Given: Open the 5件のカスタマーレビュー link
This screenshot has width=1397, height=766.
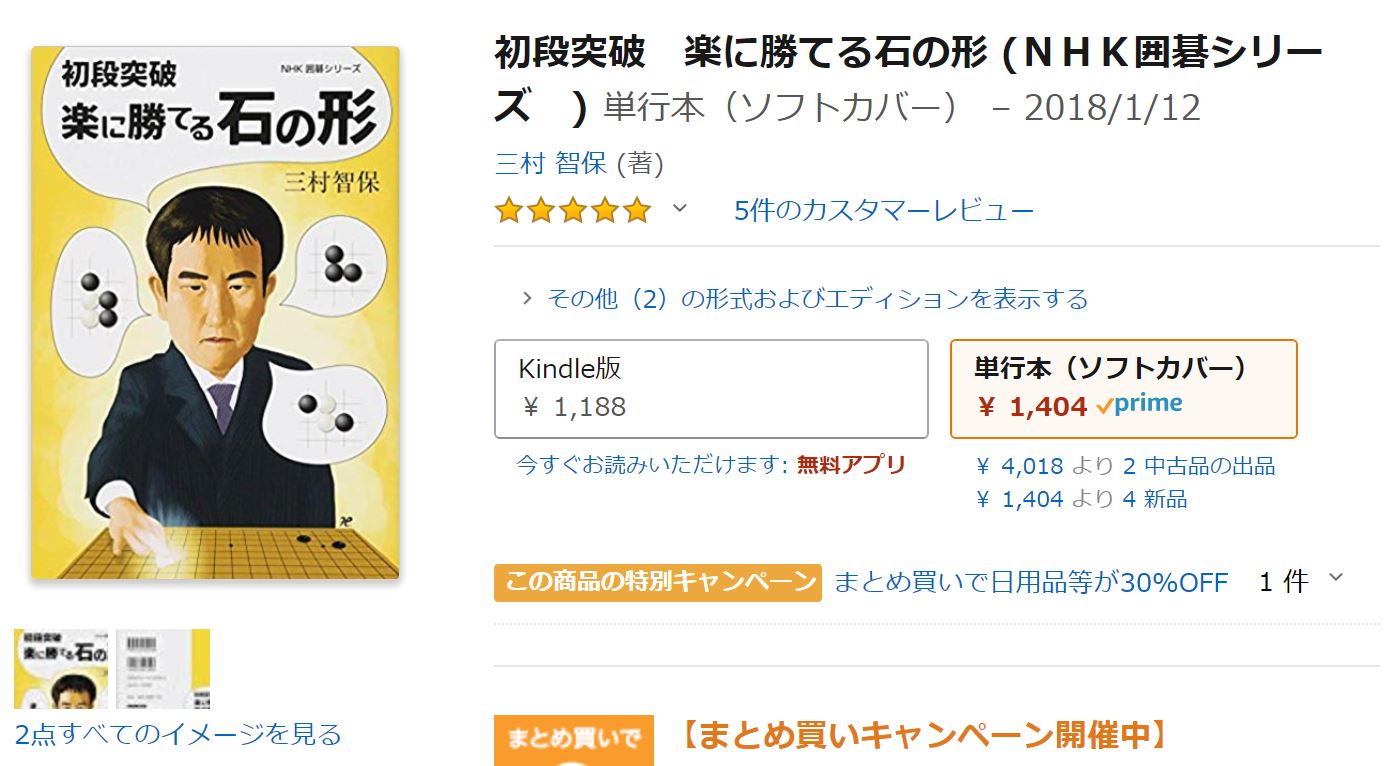Looking at the screenshot, I should pyautogui.click(x=884, y=211).
